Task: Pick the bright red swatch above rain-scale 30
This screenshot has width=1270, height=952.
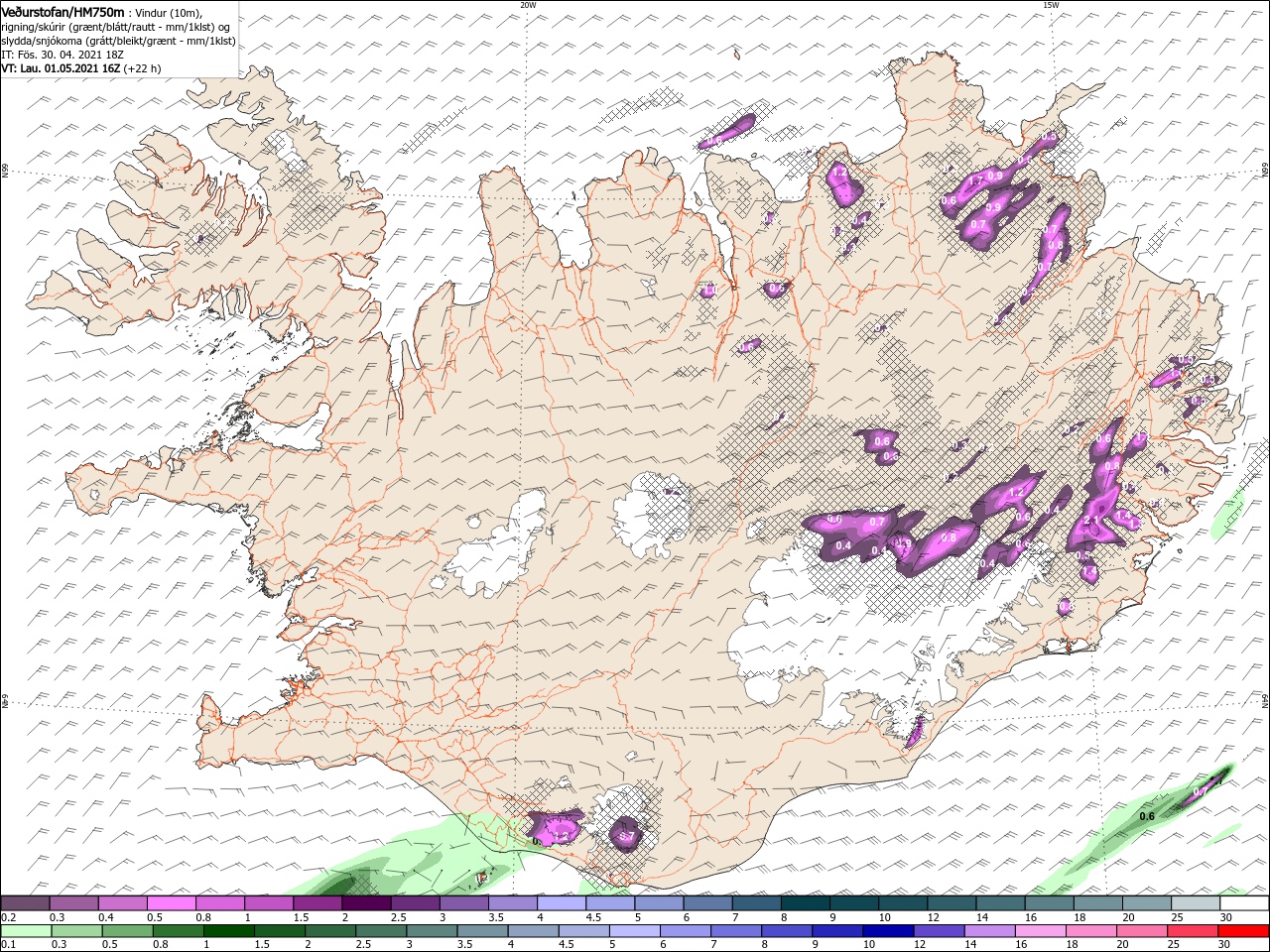Action: [x=1244, y=931]
